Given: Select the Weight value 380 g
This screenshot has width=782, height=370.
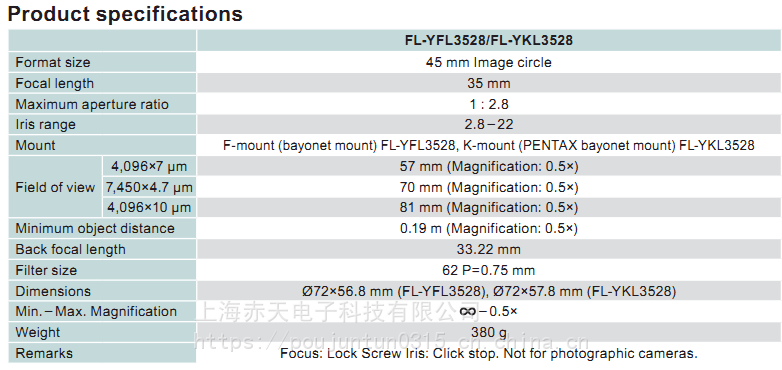Looking at the screenshot, I should pyautogui.click(x=489, y=332).
